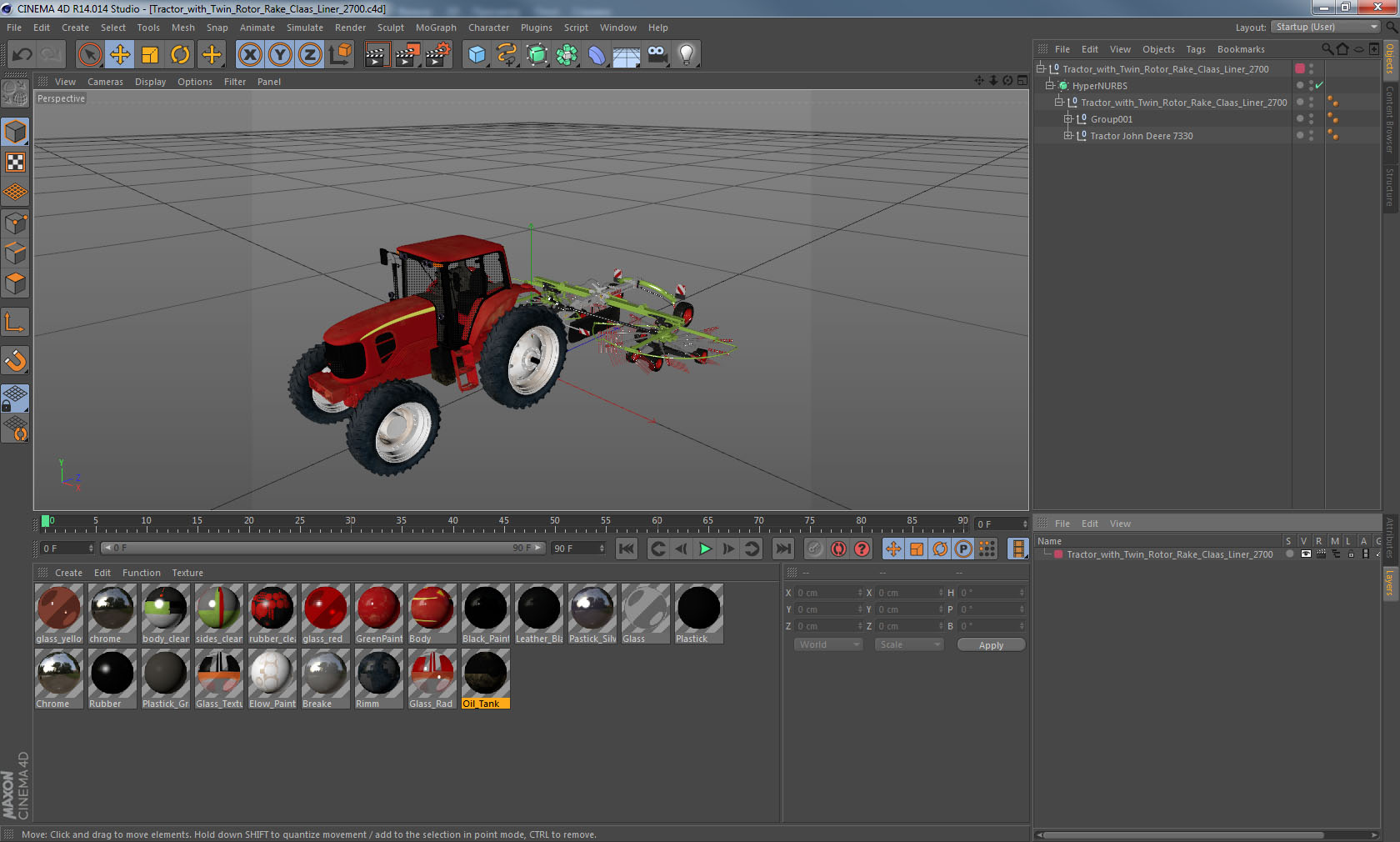Toggle Y-axis lock

tap(280, 55)
